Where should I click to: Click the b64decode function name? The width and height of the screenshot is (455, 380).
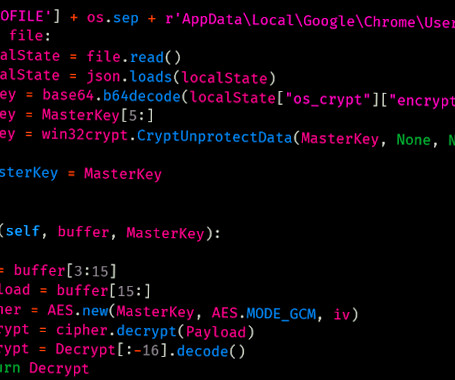142,97
